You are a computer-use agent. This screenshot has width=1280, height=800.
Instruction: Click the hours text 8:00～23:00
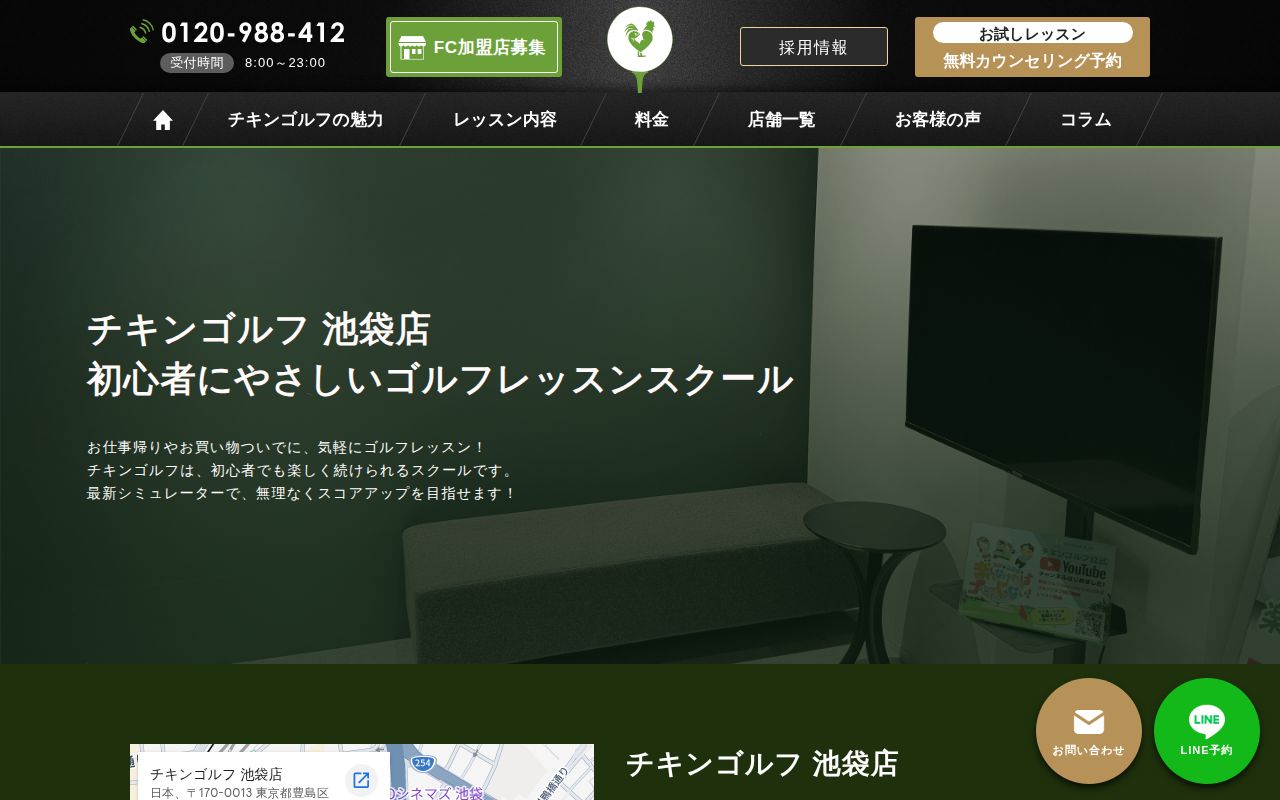(x=285, y=63)
